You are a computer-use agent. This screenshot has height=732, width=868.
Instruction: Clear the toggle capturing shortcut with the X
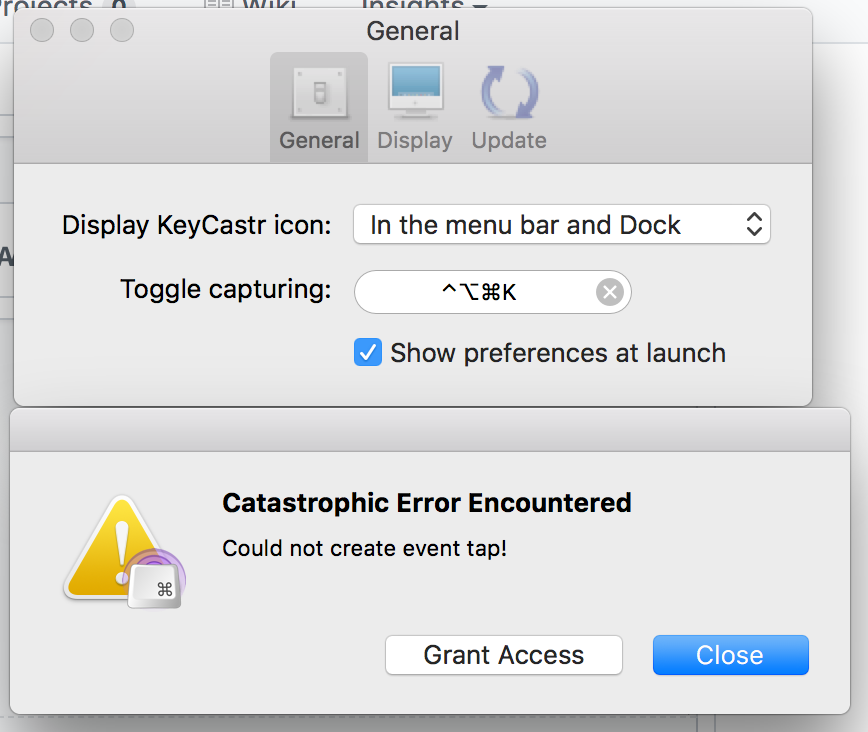[x=610, y=292]
